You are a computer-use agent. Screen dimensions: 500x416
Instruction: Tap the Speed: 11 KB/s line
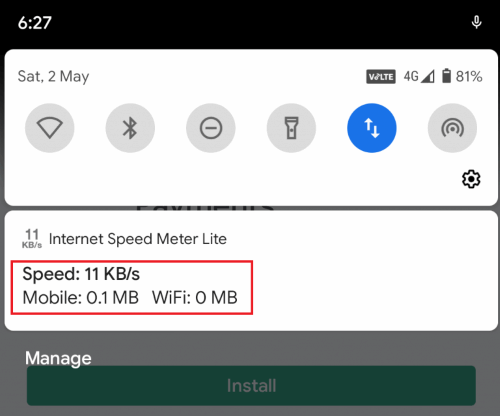81,274
